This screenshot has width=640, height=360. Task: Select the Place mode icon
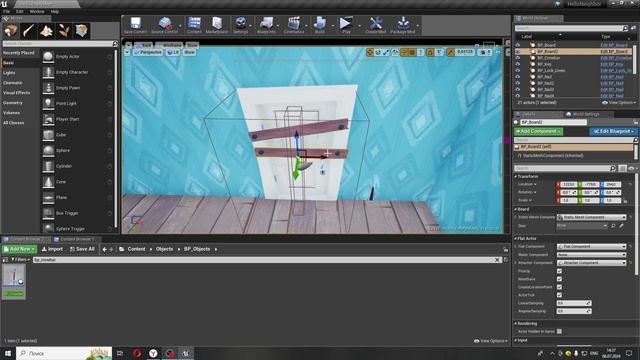[11, 31]
